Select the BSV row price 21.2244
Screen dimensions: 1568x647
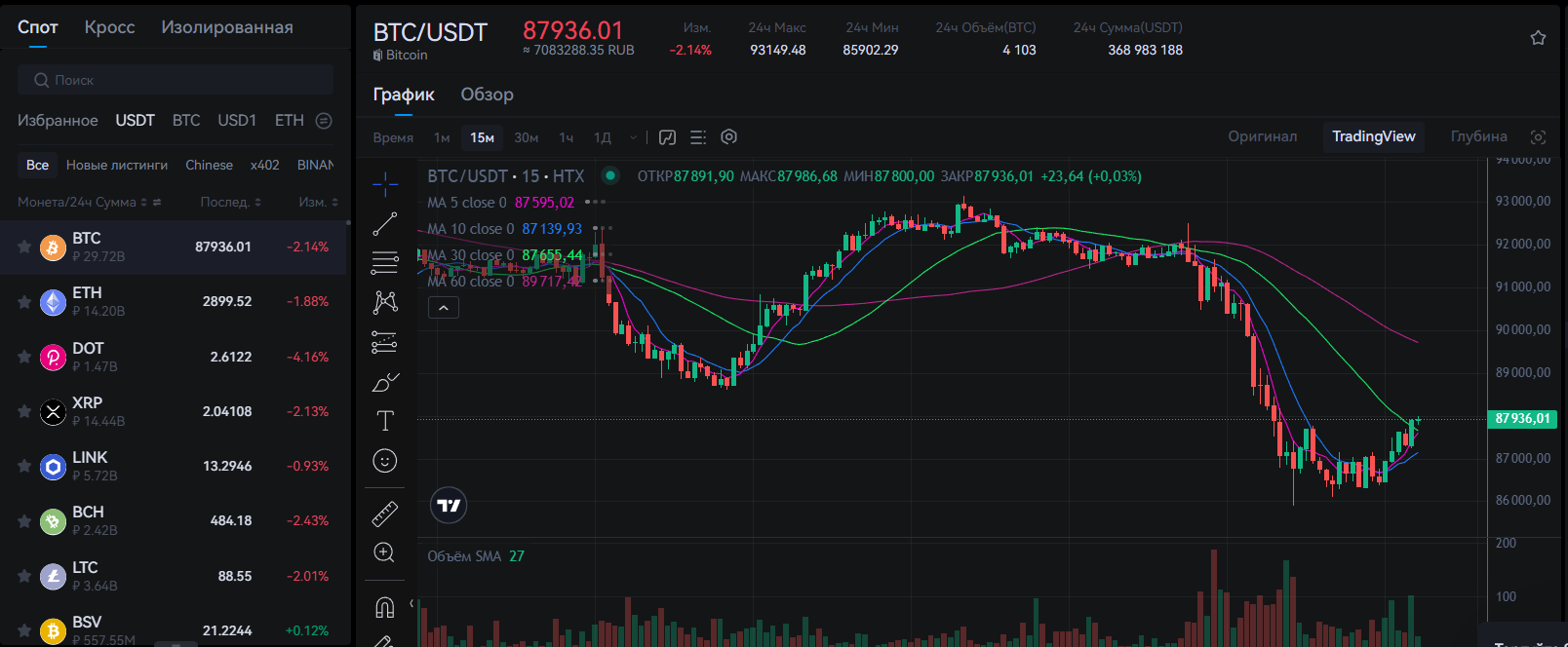227,631
